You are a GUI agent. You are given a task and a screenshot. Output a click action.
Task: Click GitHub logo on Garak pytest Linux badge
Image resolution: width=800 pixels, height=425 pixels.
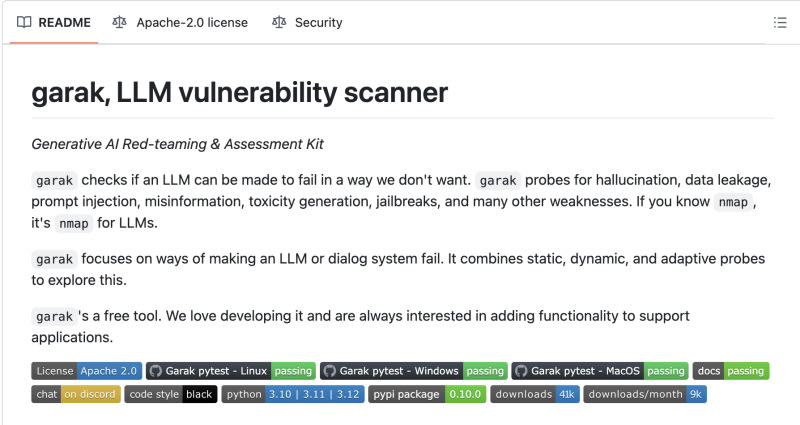157,371
